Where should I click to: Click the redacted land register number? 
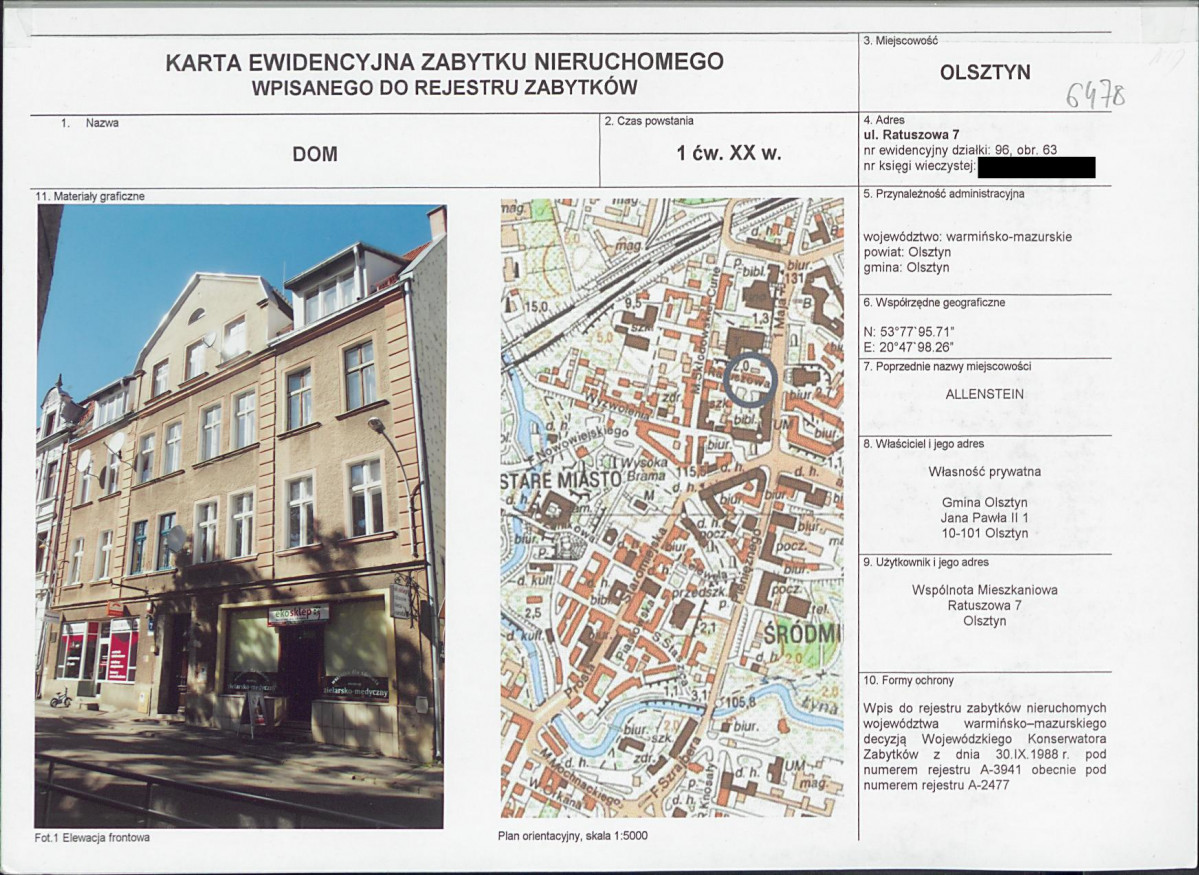coord(1036,167)
